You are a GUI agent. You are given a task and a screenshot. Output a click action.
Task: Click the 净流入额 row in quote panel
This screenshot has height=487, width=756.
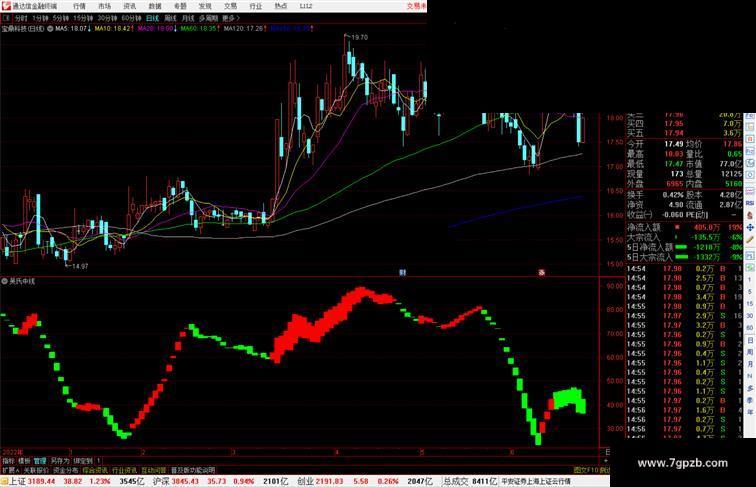684,227
